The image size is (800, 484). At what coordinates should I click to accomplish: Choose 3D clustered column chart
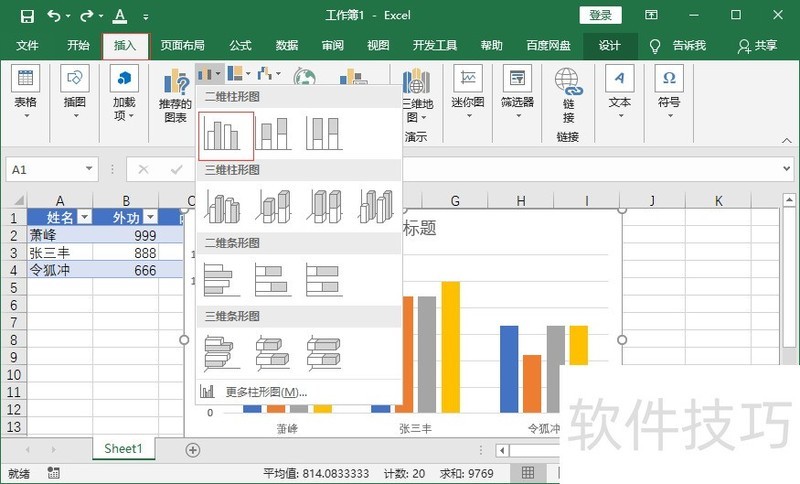click(x=223, y=207)
